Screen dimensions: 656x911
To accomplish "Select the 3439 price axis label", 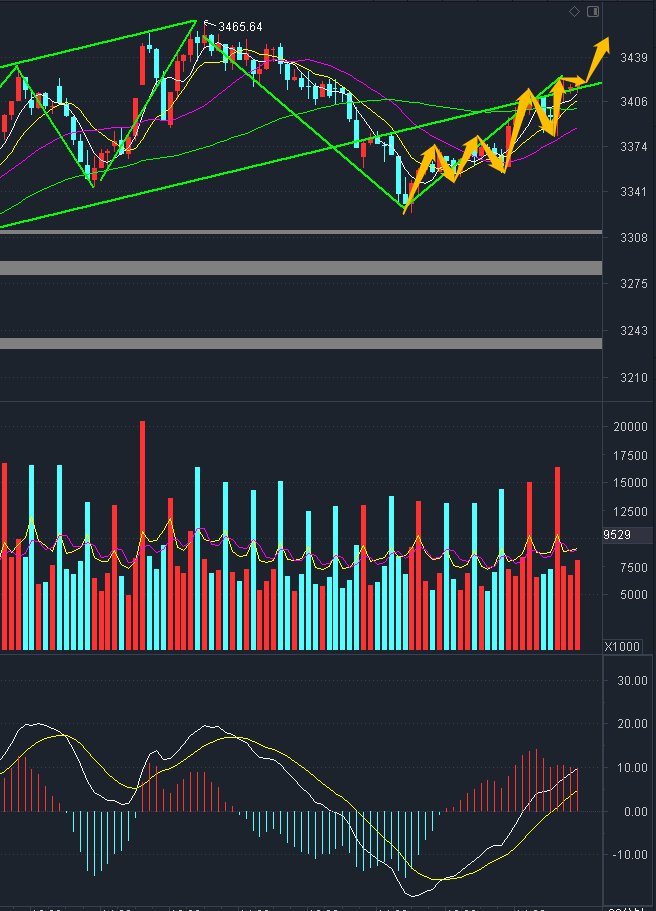I will pyautogui.click(x=634, y=58).
